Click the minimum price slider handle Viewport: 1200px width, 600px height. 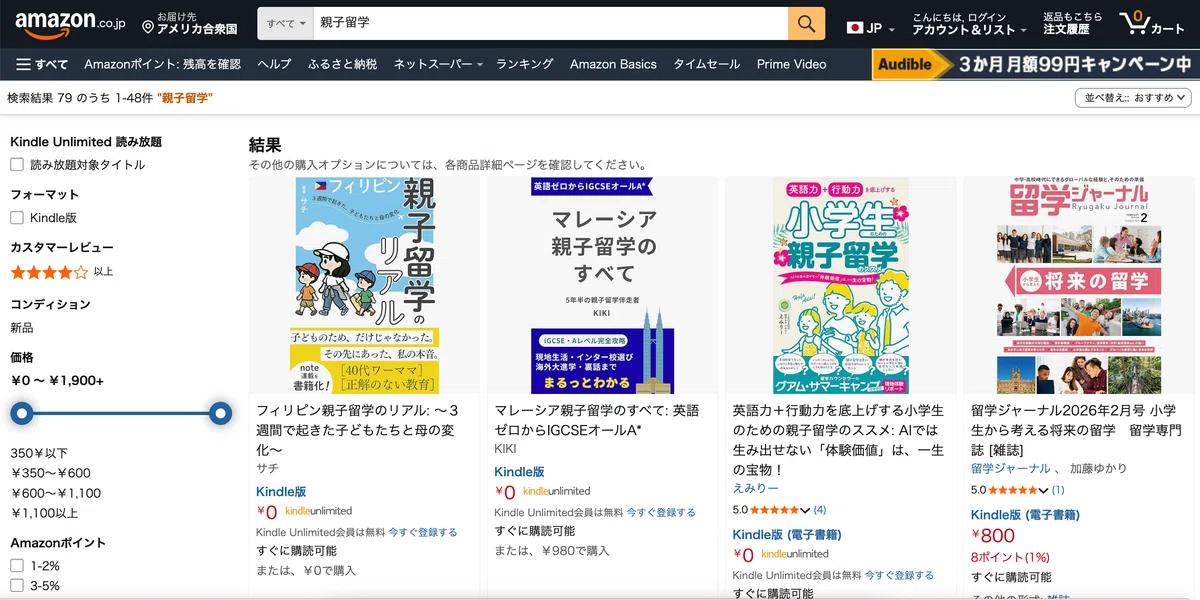(x=21, y=413)
